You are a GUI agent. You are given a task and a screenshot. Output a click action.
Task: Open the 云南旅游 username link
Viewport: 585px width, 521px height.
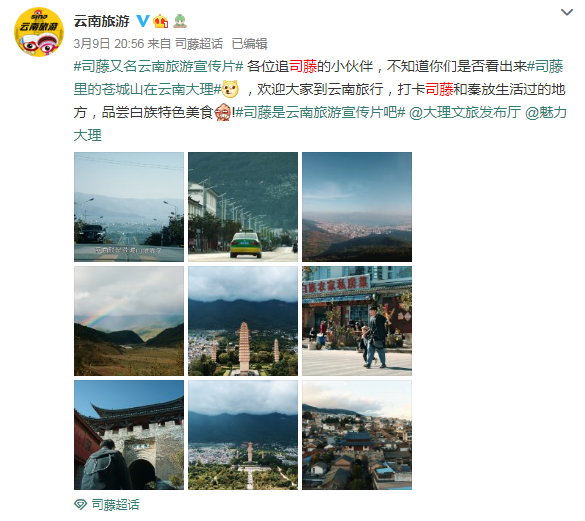[101, 21]
